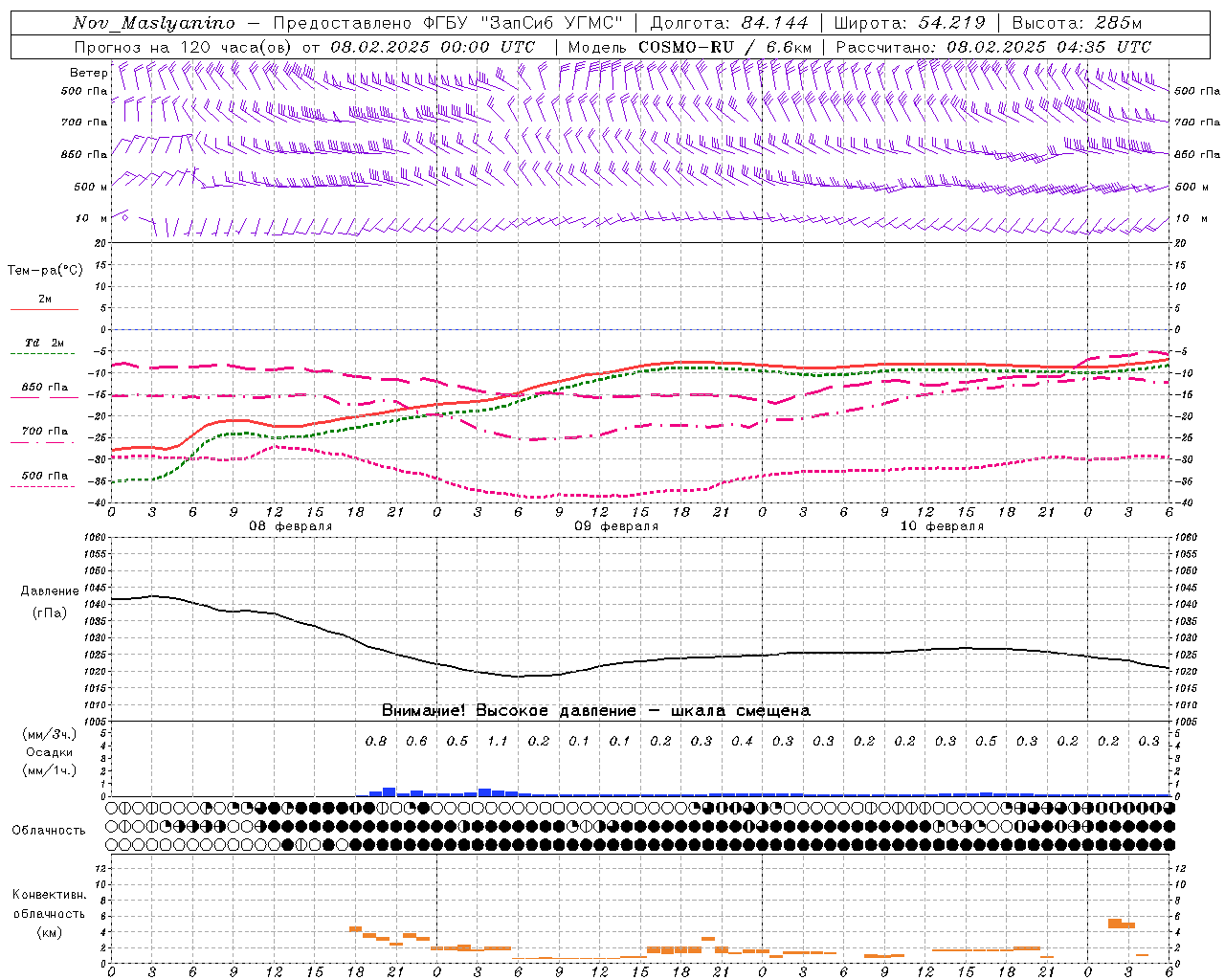The height and width of the screenshot is (980, 1225).
Task: Click the 10 февраля date label
Action: 942,526
